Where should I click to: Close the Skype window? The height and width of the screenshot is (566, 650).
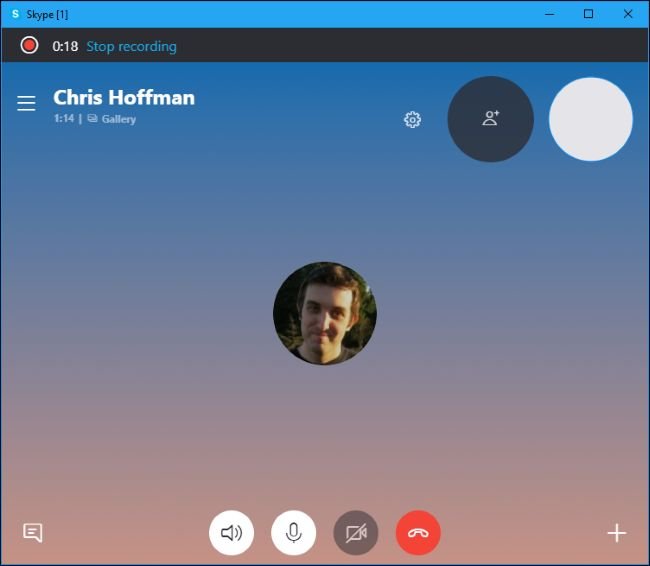(x=628, y=14)
